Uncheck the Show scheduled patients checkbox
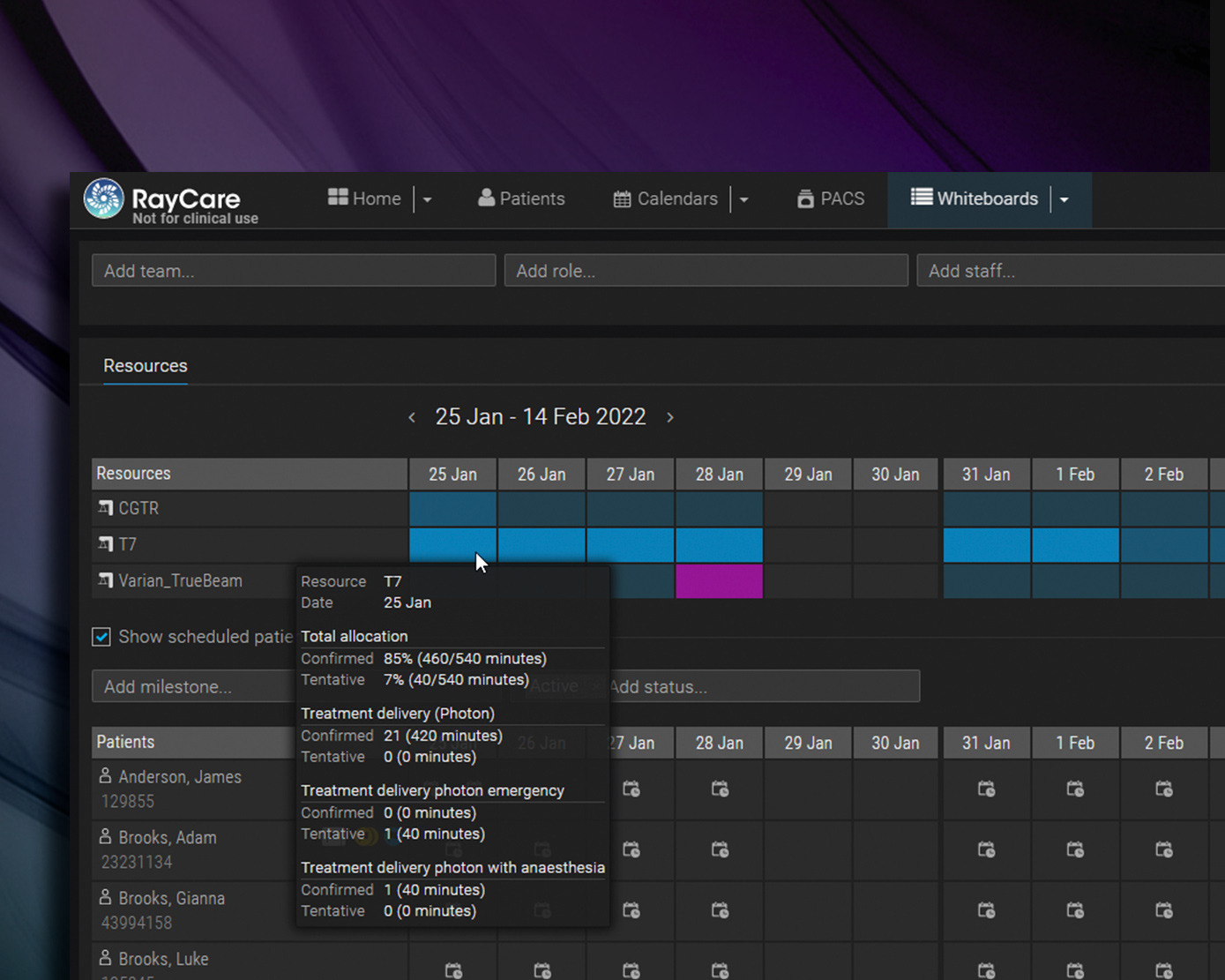The height and width of the screenshot is (980, 1225). click(101, 637)
